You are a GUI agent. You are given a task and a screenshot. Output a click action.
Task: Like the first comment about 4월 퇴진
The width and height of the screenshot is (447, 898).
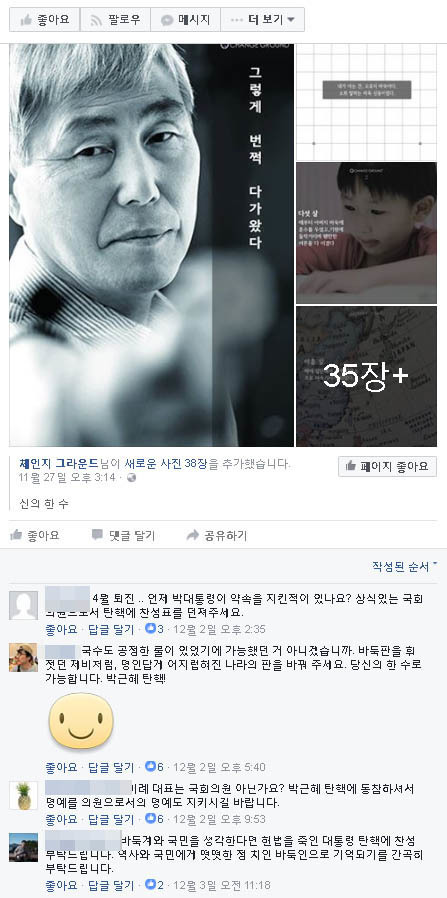[61, 629]
